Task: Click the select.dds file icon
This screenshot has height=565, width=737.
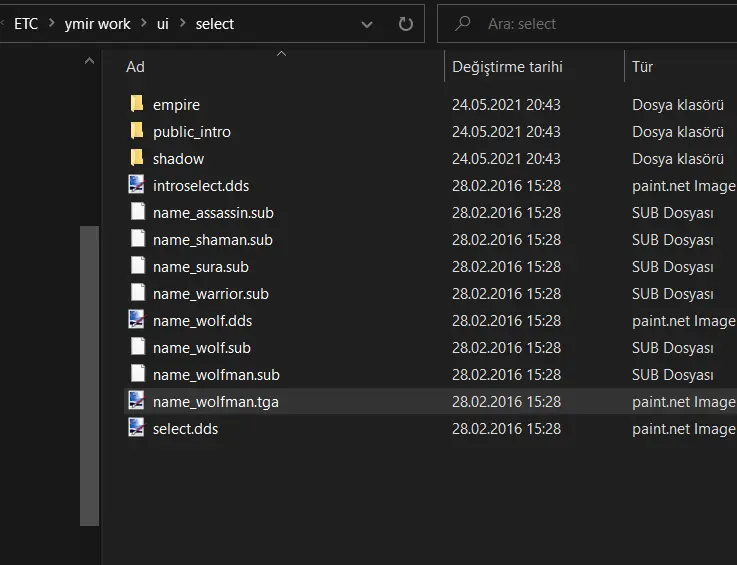Action: (x=137, y=428)
